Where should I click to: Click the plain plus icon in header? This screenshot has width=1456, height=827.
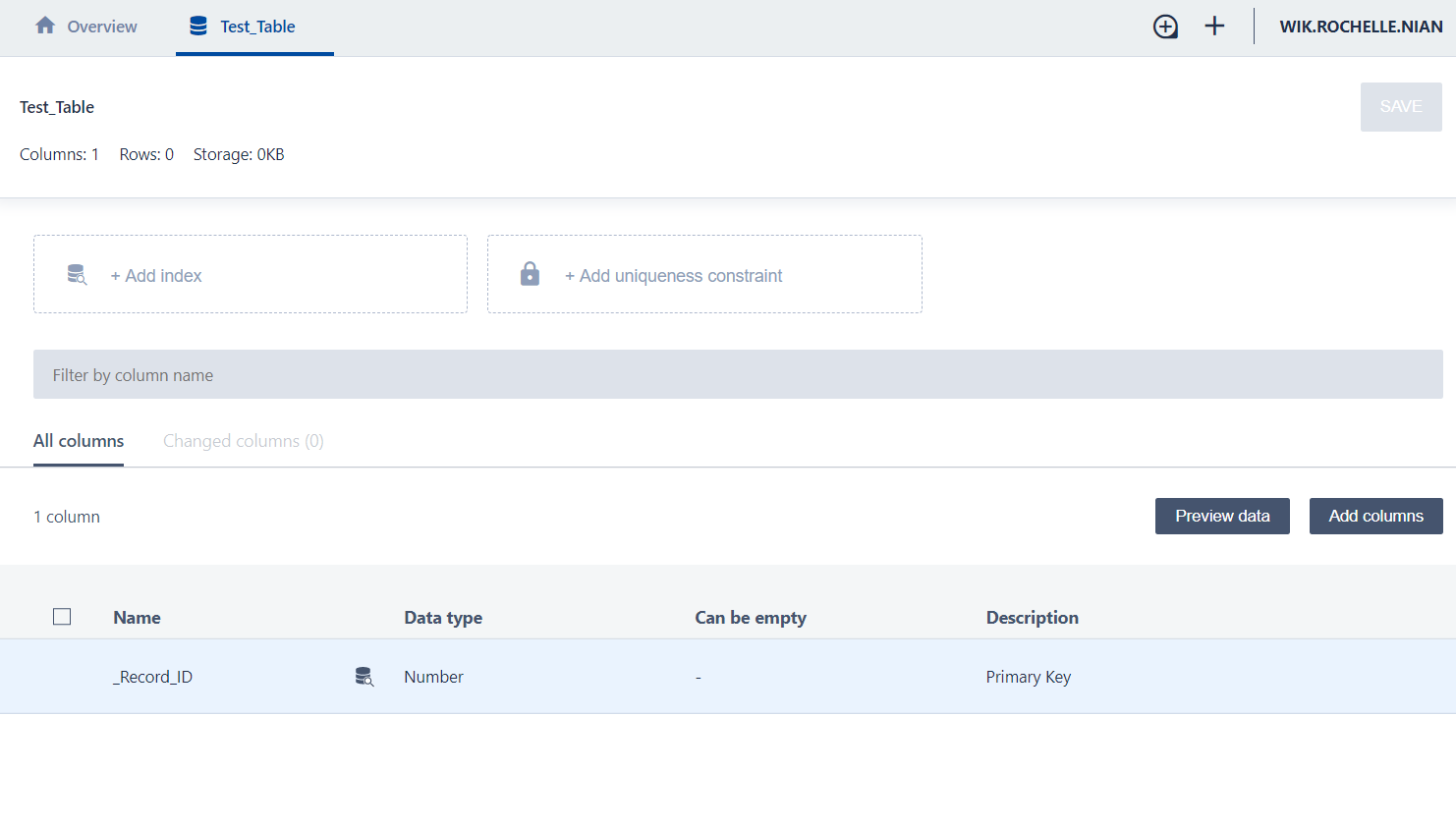[1214, 27]
